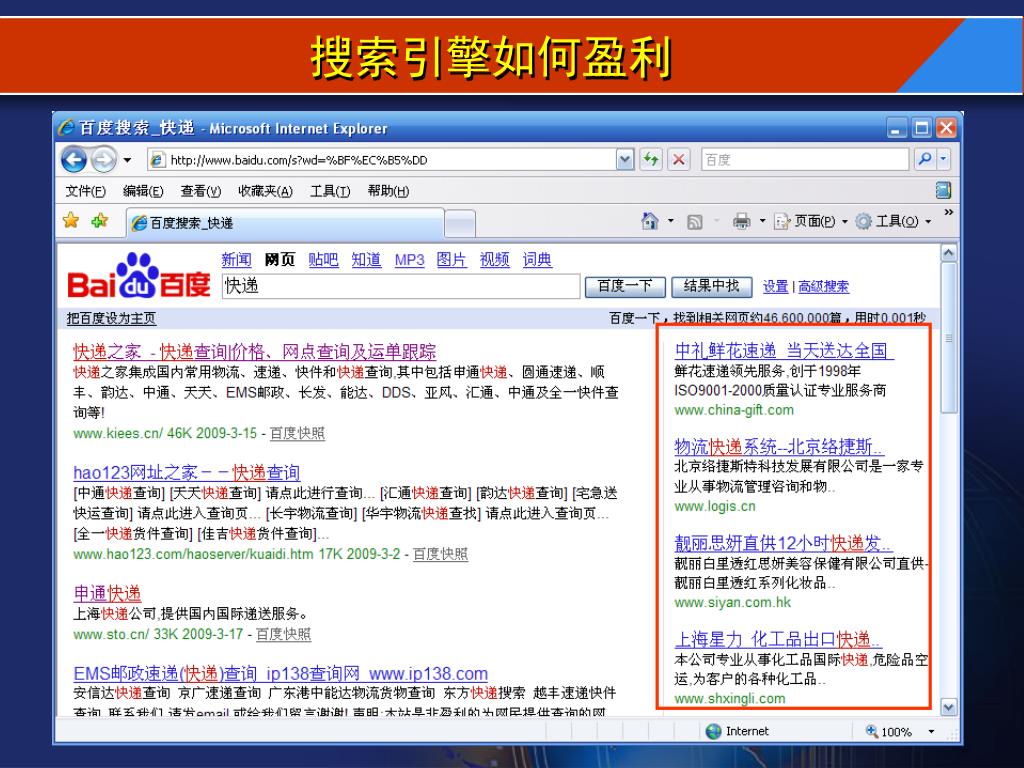Click the green Refresh page icon
The width and height of the screenshot is (1024, 768).
pyautogui.click(x=651, y=159)
